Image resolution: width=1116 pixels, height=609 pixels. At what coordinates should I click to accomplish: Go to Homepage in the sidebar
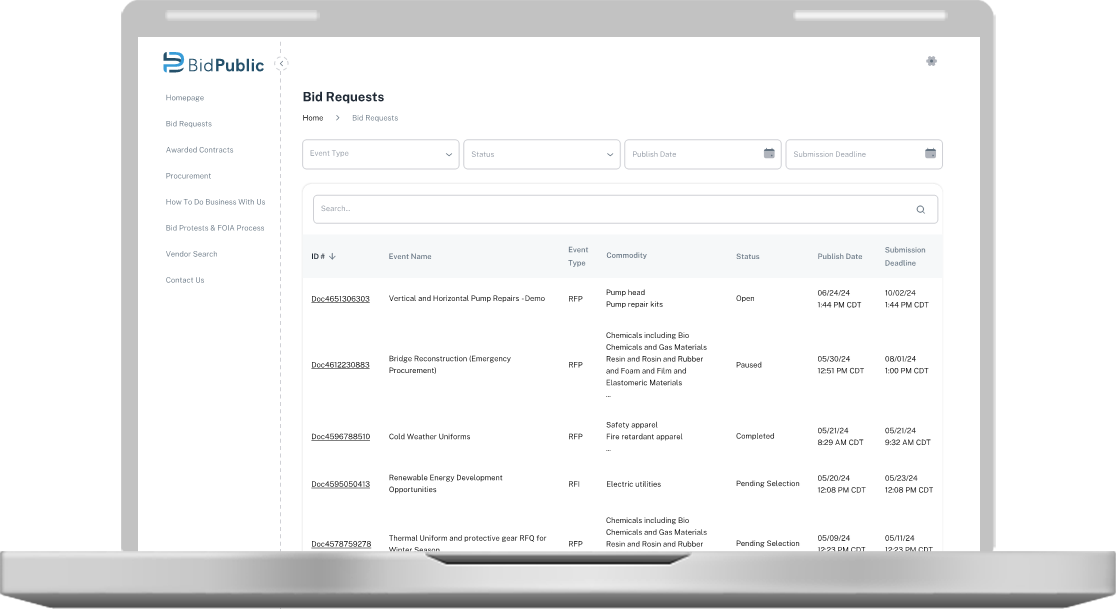pyautogui.click(x=185, y=98)
